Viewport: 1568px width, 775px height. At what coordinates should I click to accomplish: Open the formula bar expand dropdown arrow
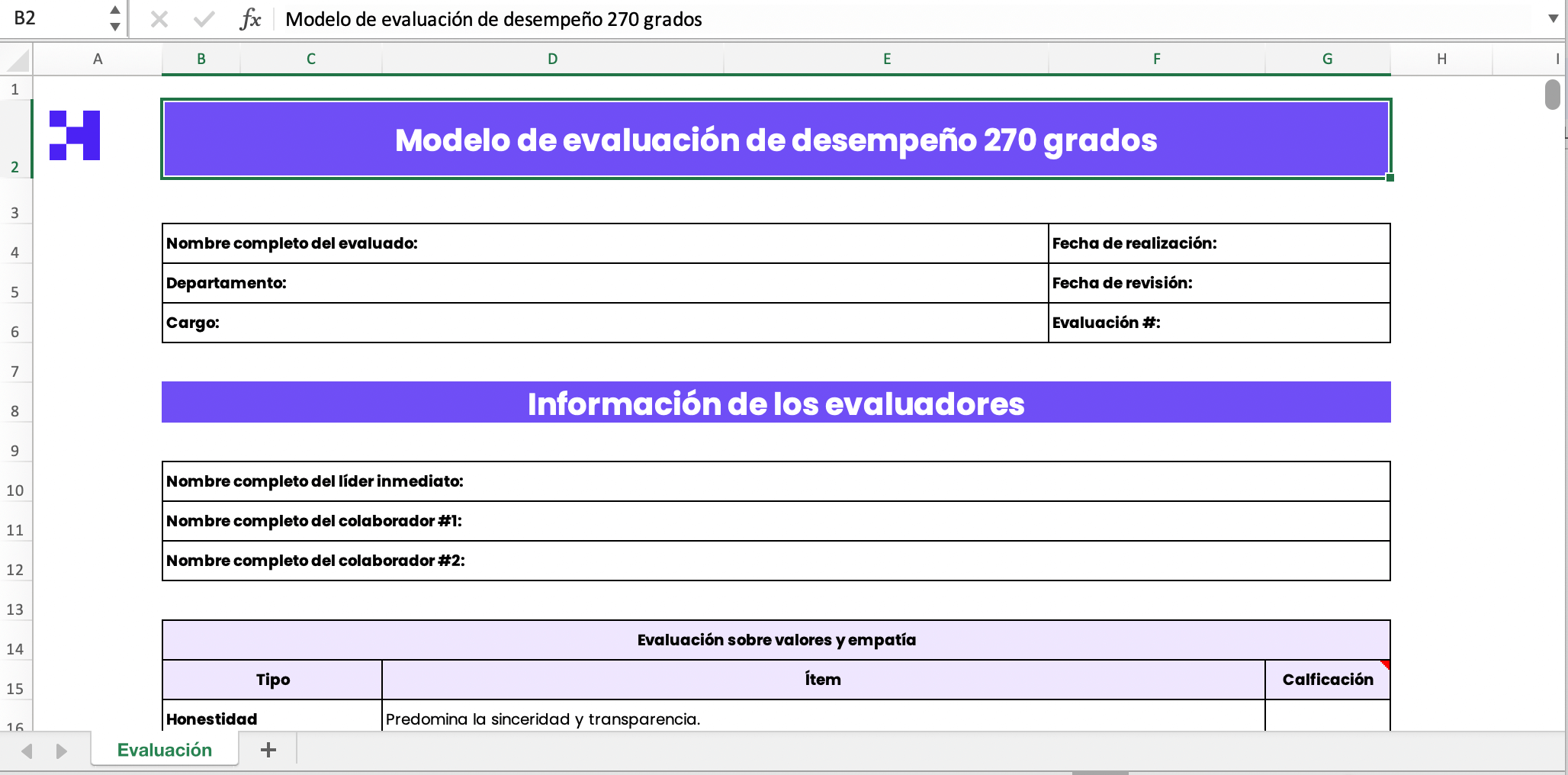point(1554,20)
